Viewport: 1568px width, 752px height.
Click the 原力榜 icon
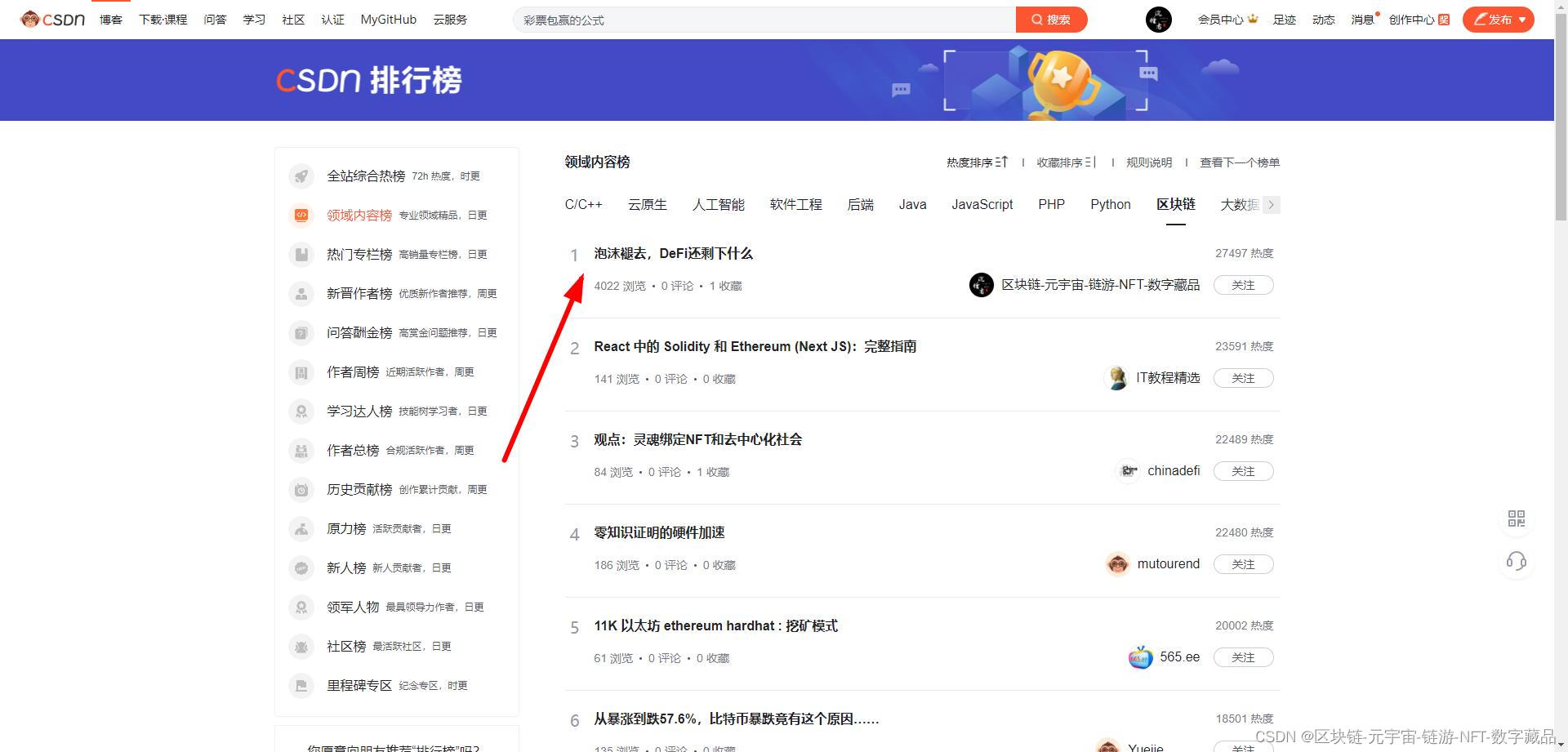(301, 529)
